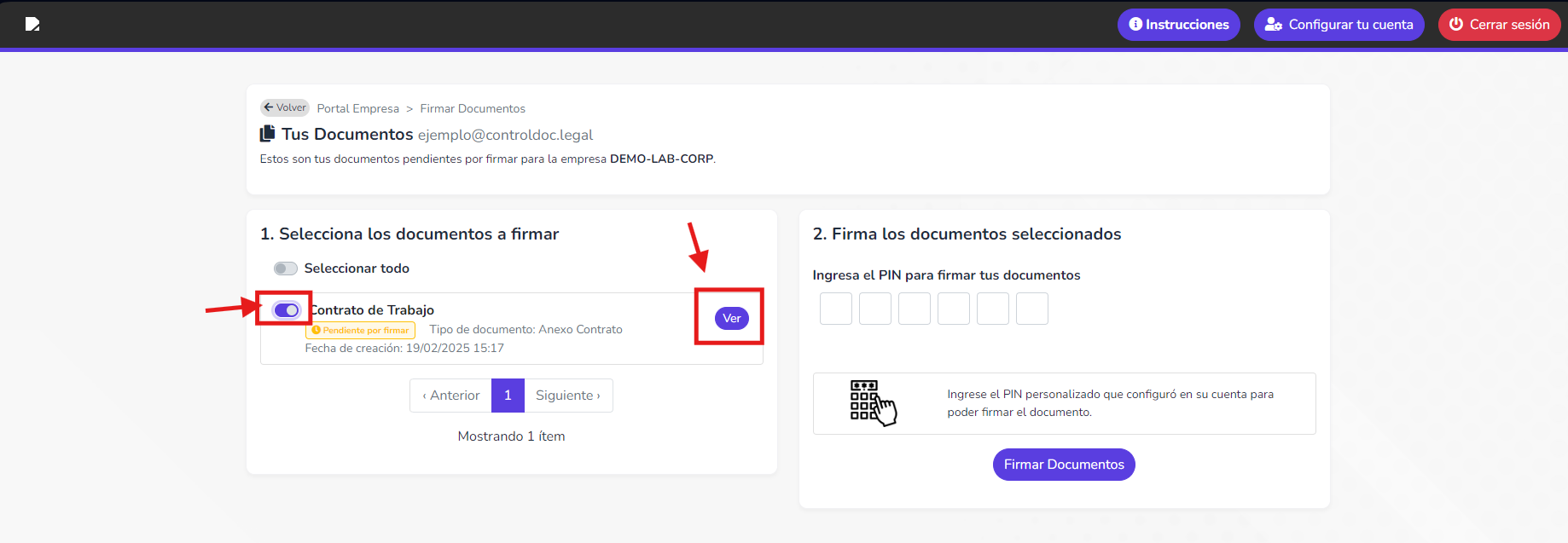Toggle the Seleccionar todo switch
This screenshot has height=543, width=1568.
(x=286, y=269)
